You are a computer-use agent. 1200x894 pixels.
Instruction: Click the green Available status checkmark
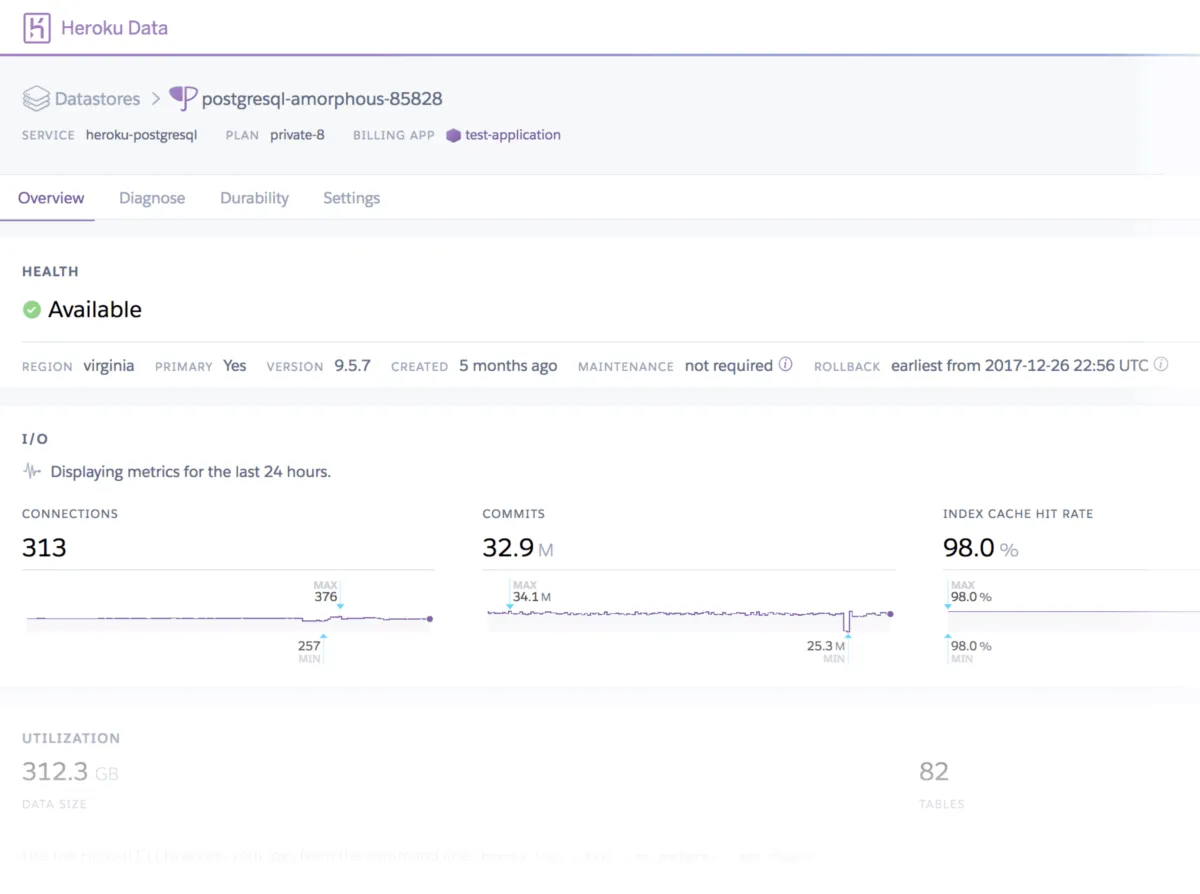pyautogui.click(x=32, y=310)
